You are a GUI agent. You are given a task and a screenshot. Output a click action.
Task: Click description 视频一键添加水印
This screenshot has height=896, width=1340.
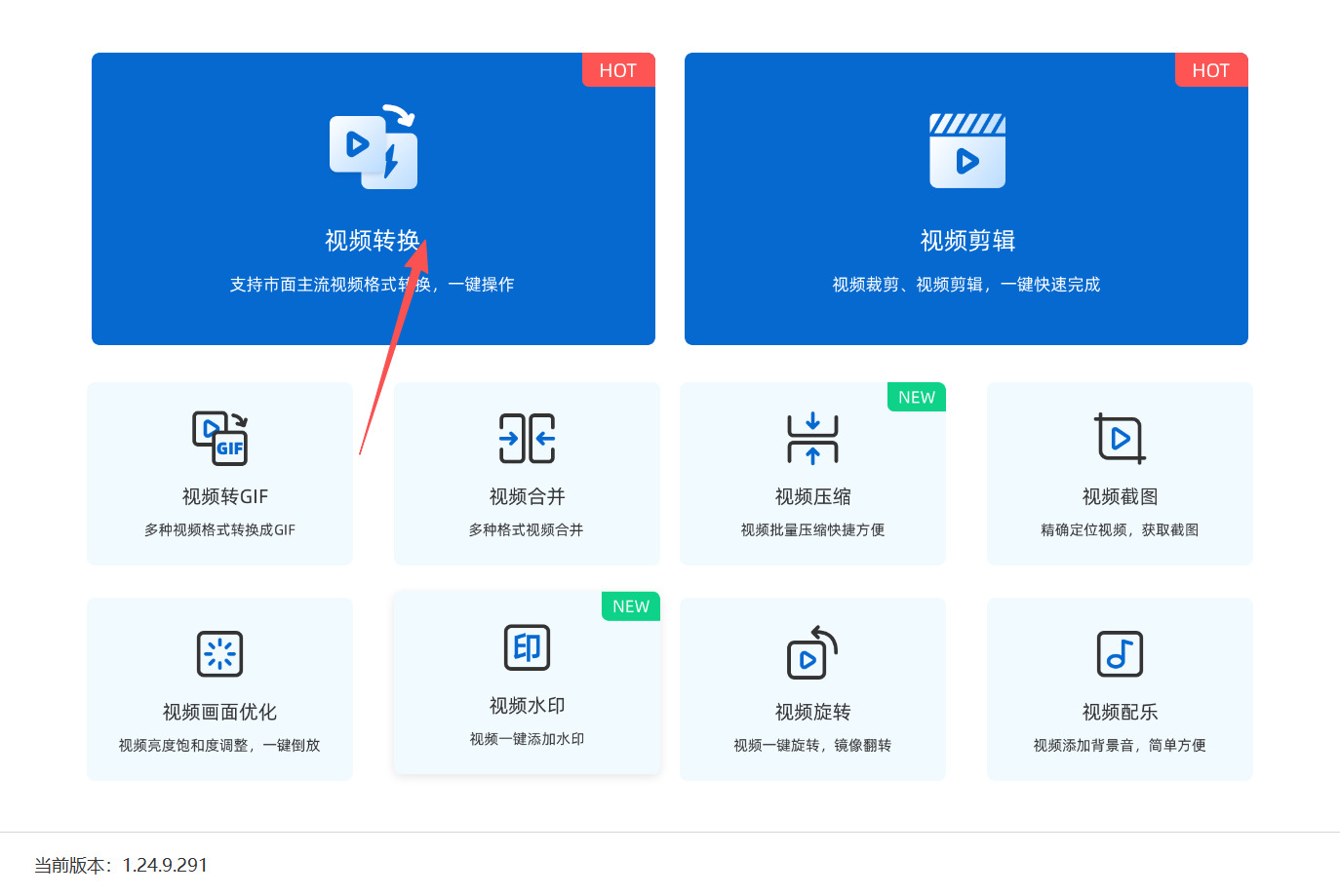pos(527,739)
